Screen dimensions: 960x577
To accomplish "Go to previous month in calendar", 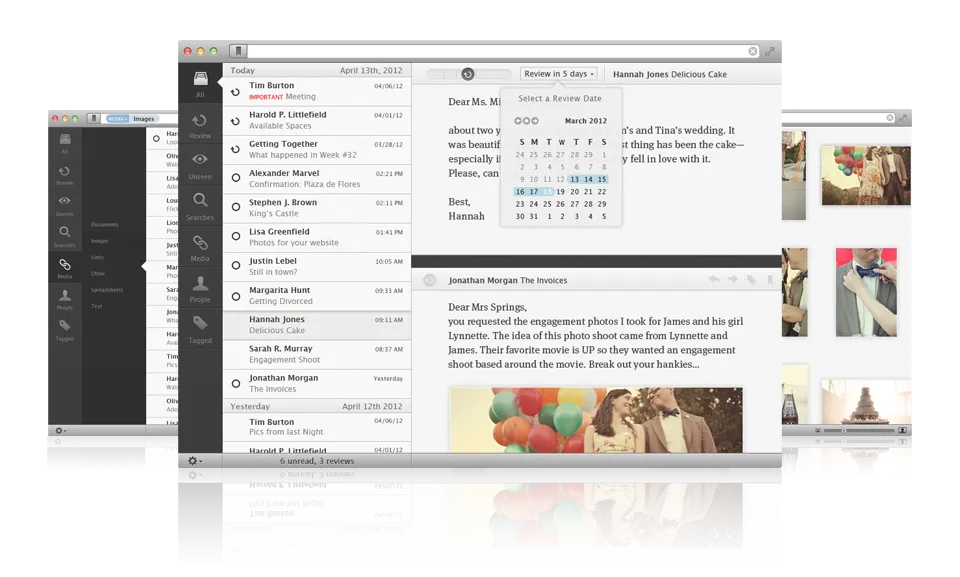I will (x=518, y=121).
